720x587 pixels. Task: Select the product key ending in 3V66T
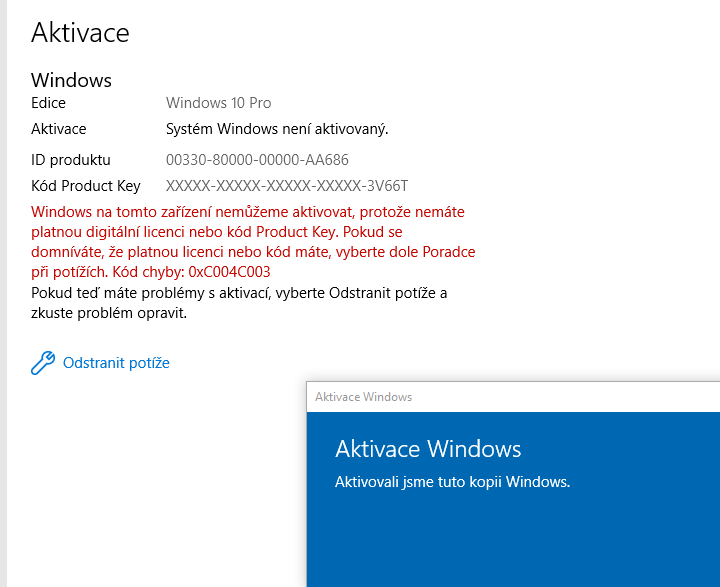coord(287,186)
